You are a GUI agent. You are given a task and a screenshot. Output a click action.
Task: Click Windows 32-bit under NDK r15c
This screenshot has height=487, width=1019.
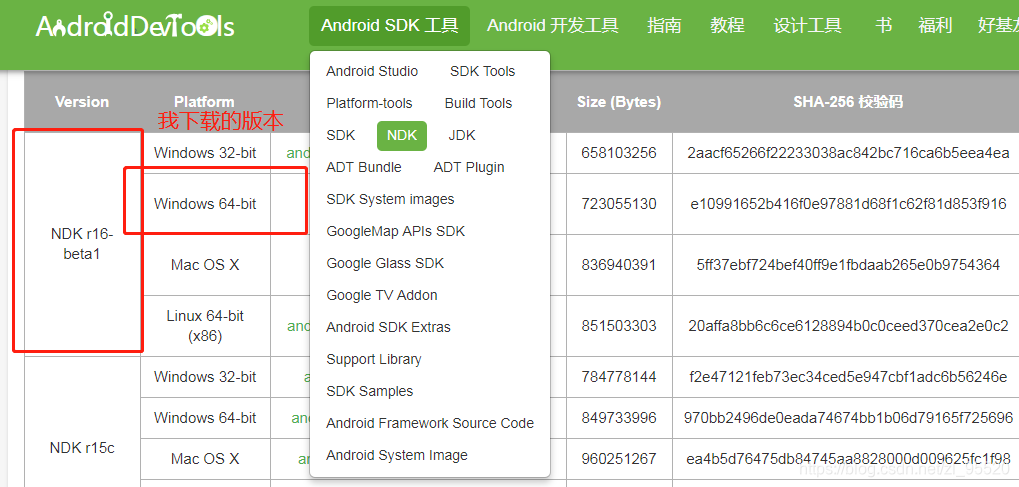(205, 376)
